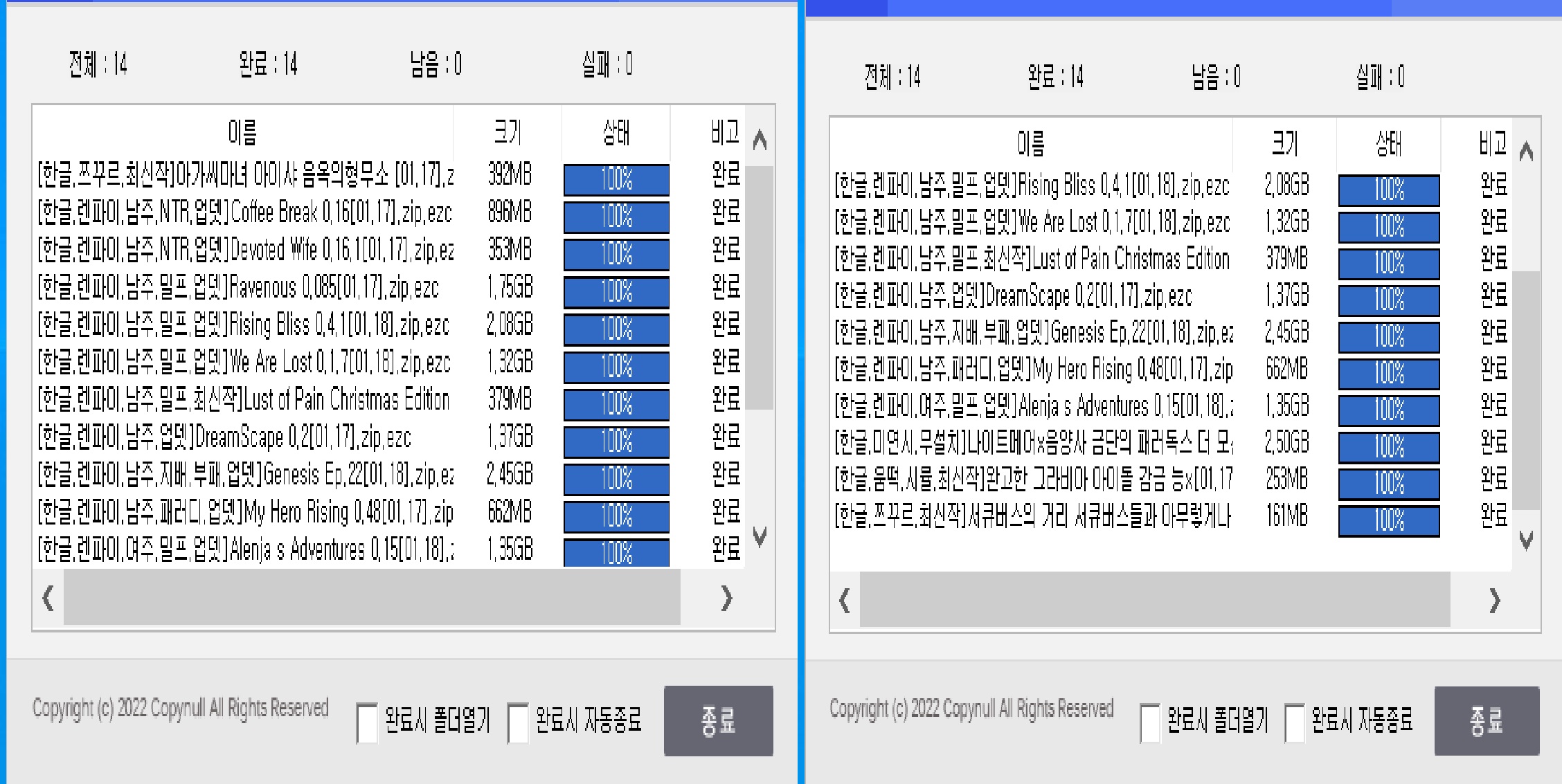Check 완료시 폴더열기 option in right window

click(x=1149, y=722)
